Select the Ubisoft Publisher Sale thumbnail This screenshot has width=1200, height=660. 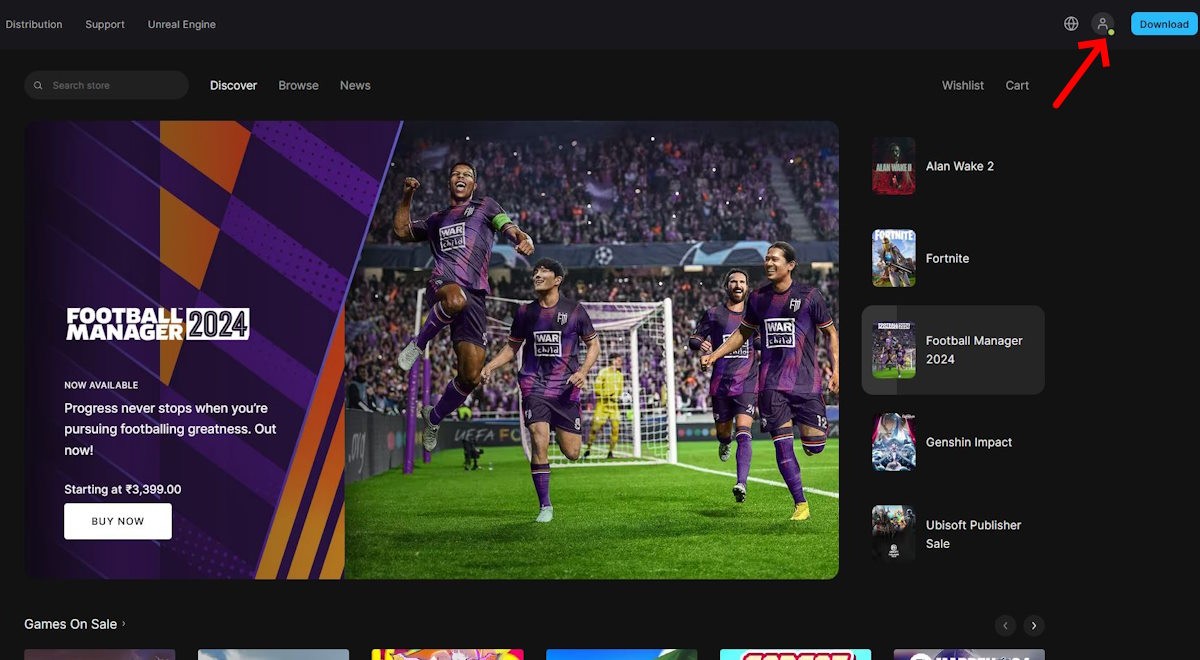point(893,534)
